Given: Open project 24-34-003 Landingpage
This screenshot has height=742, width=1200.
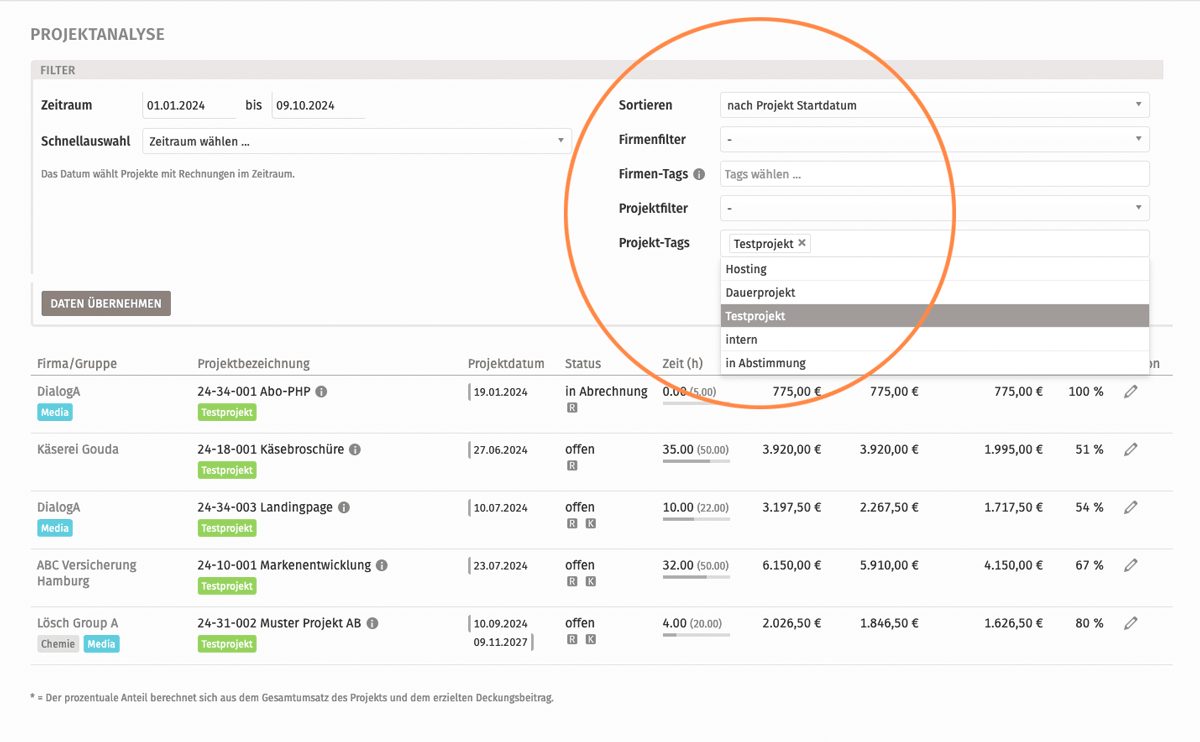Looking at the screenshot, I should click(x=265, y=508).
